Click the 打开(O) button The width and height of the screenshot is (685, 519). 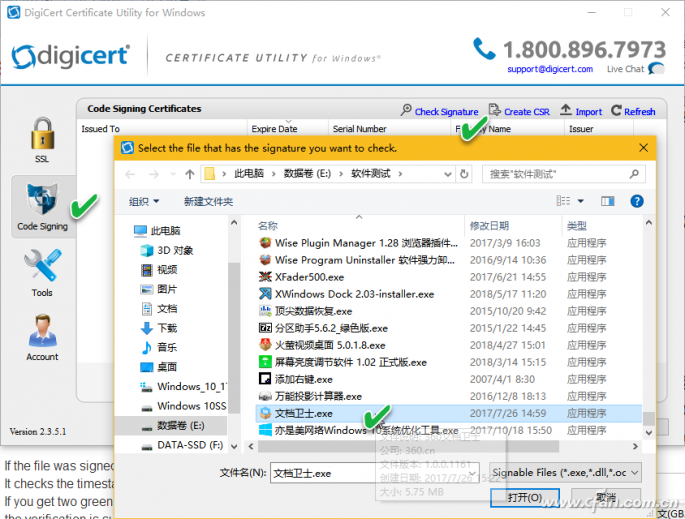coord(525,497)
